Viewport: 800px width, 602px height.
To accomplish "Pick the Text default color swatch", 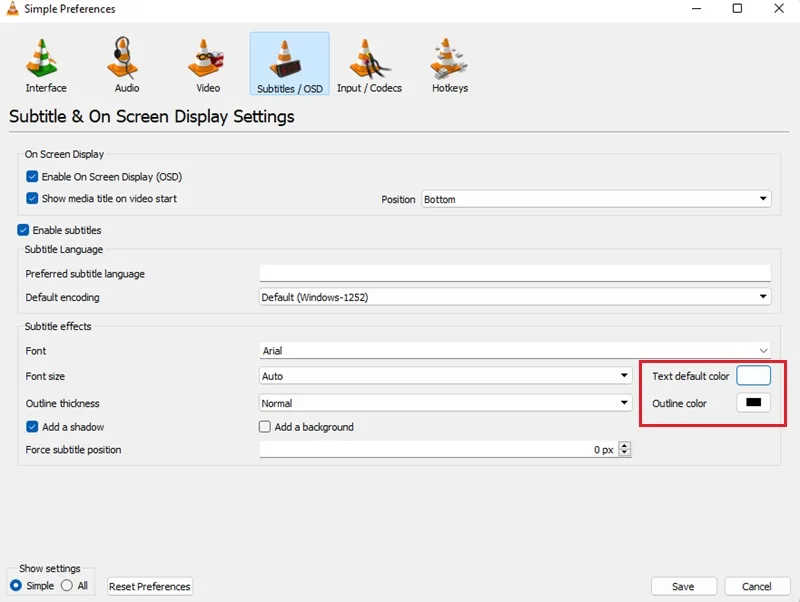I will [x=753, y=375].
